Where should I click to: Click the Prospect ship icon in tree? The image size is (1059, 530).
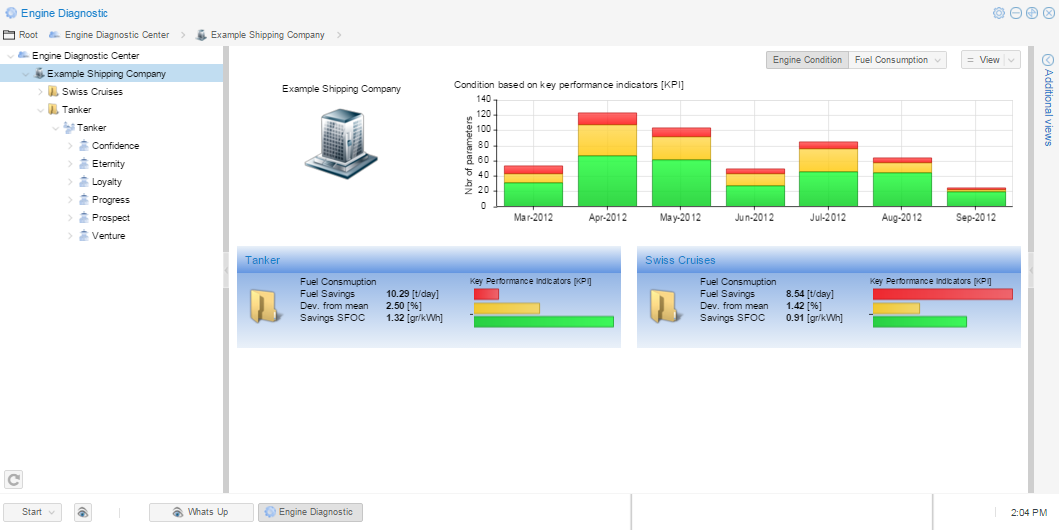point(84,217)
